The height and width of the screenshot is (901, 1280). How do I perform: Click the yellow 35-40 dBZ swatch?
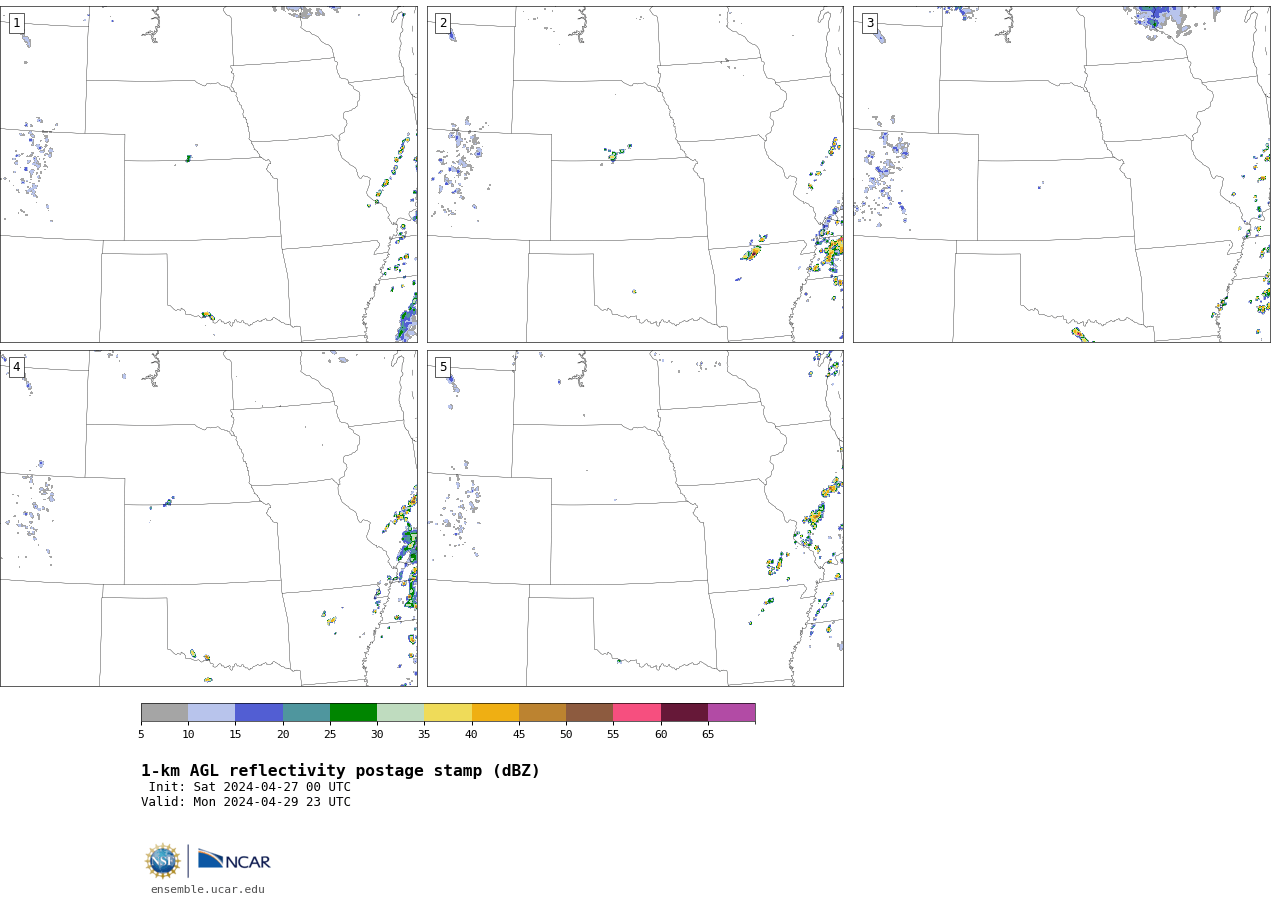coord(448,713)
